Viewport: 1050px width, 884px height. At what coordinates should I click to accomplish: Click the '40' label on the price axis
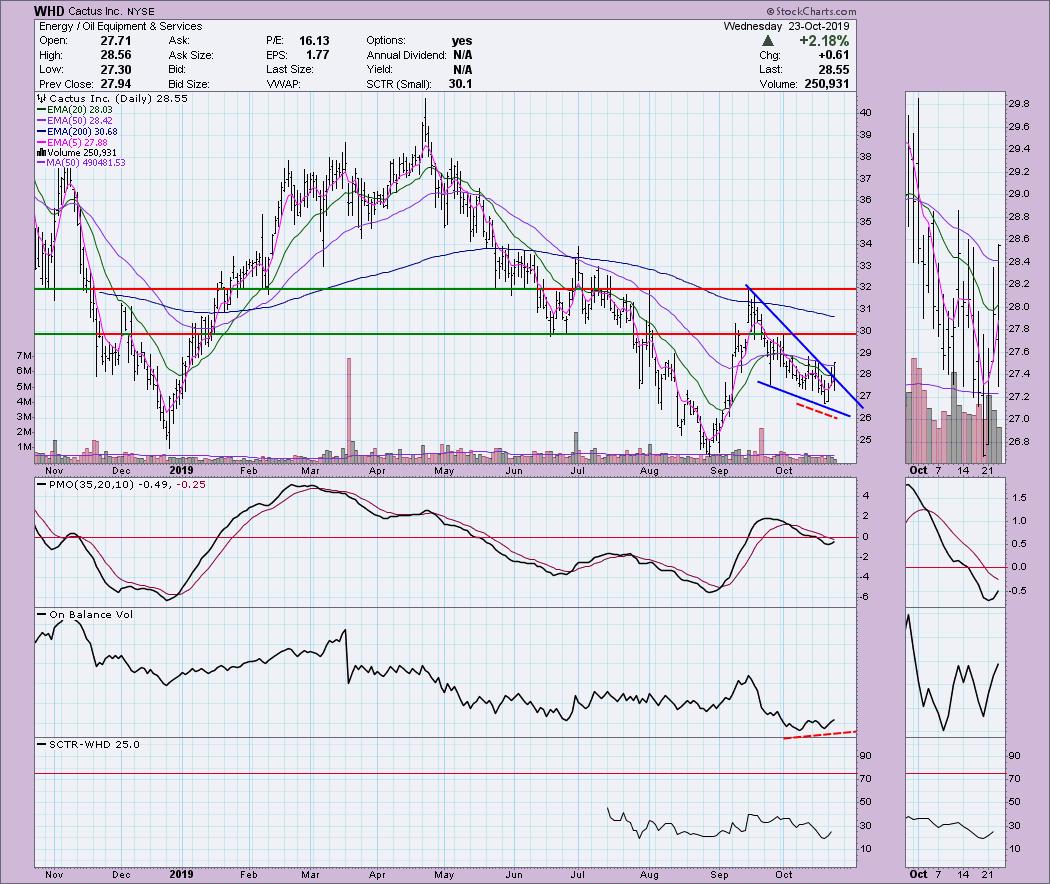[x=865, y=113]
